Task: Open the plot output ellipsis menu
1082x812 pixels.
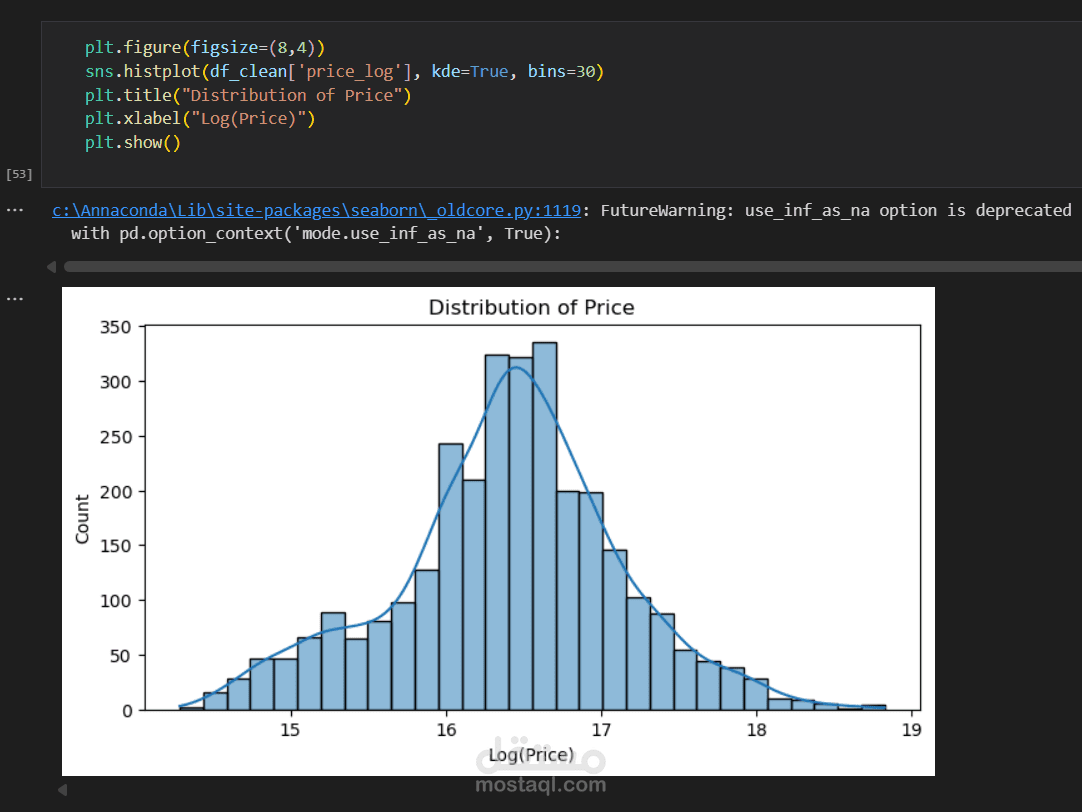Action: tap(14, 299)
